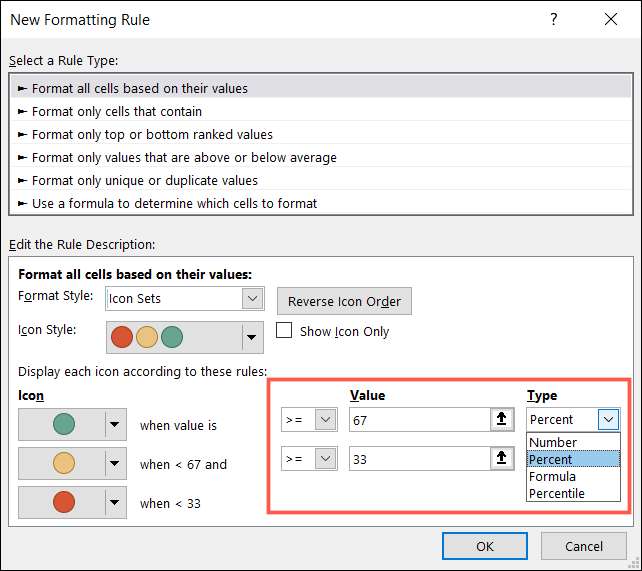Click the help question mark icon
Viewport: 642px width, 571px height.
pos(554,19)
